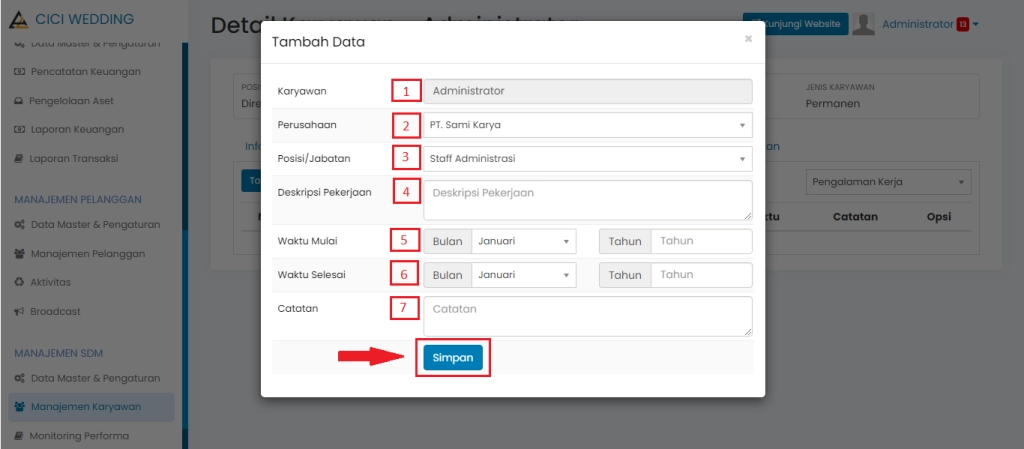The width and height of the screenshot is (1024, 449).
Task: Click the Aktivitas recycle icon
Action: tap(19, 283)
